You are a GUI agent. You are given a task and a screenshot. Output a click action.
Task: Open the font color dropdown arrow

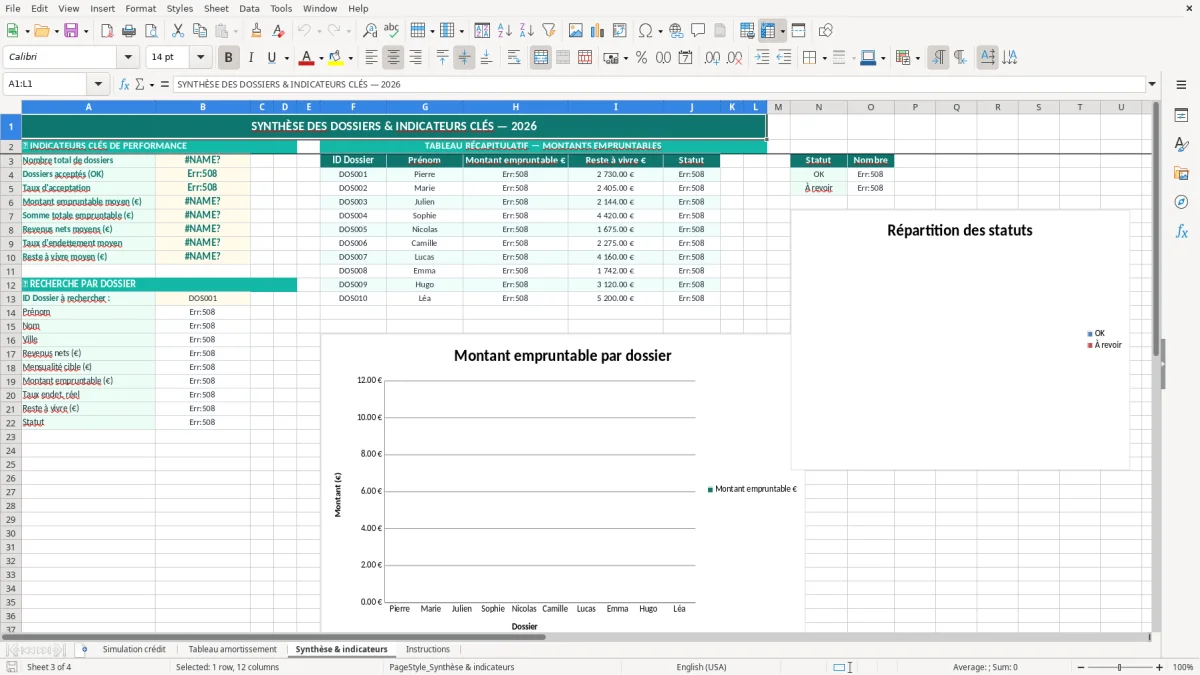321,58
